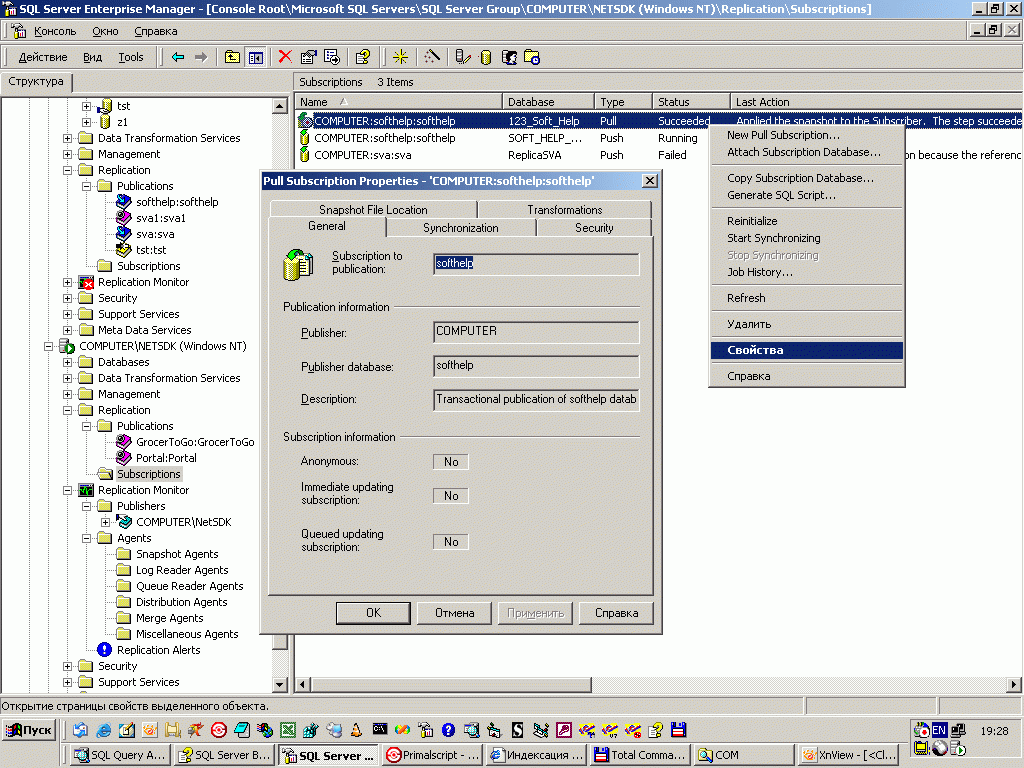Click the Forward arrow toolbar icon

(201, 57)
